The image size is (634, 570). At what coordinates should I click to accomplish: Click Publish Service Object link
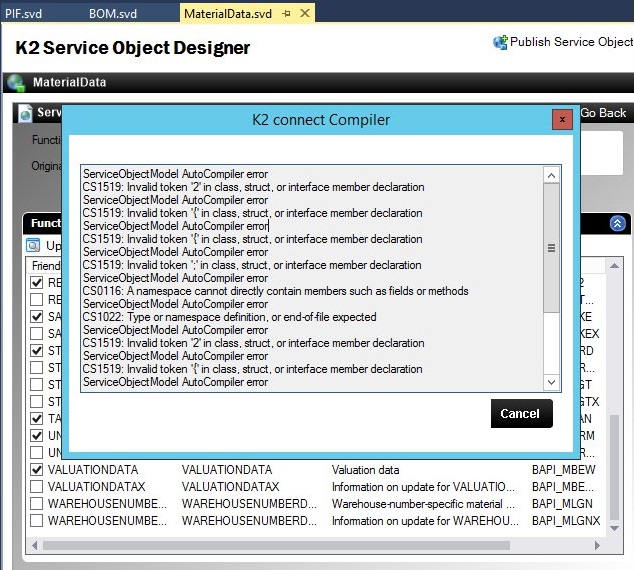pos(572,42)
